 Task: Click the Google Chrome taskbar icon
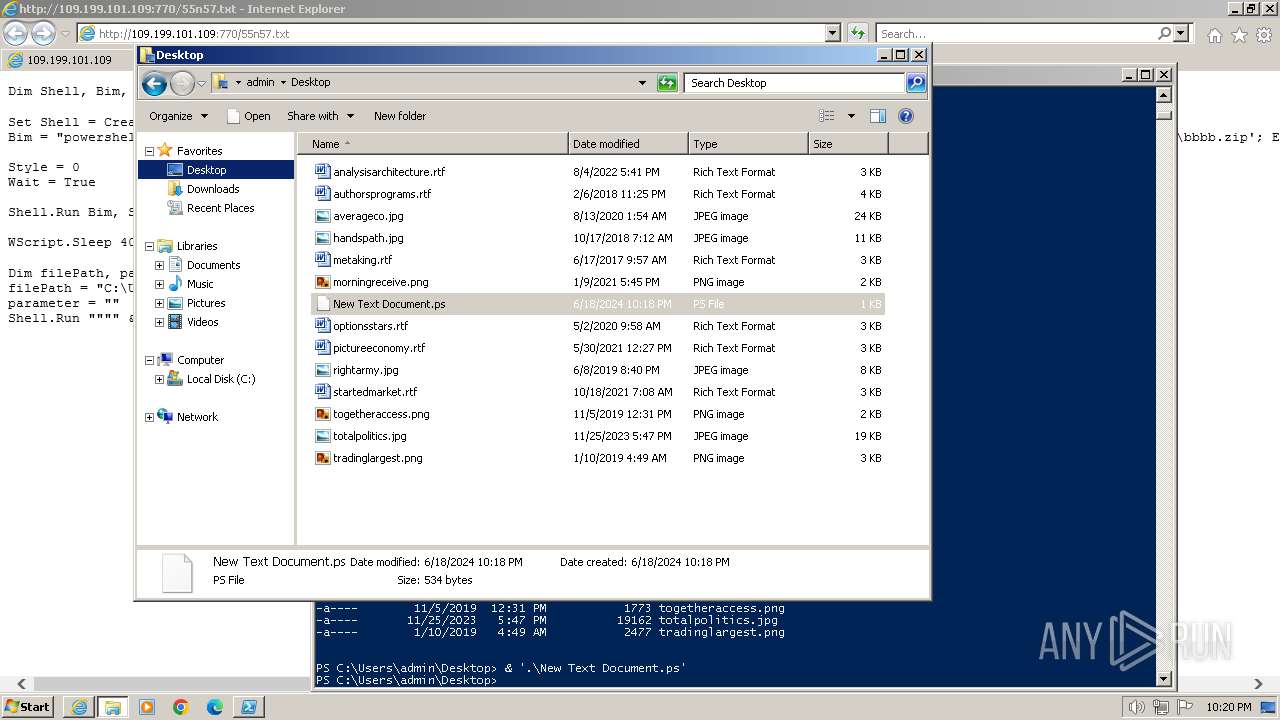(180, 707)
